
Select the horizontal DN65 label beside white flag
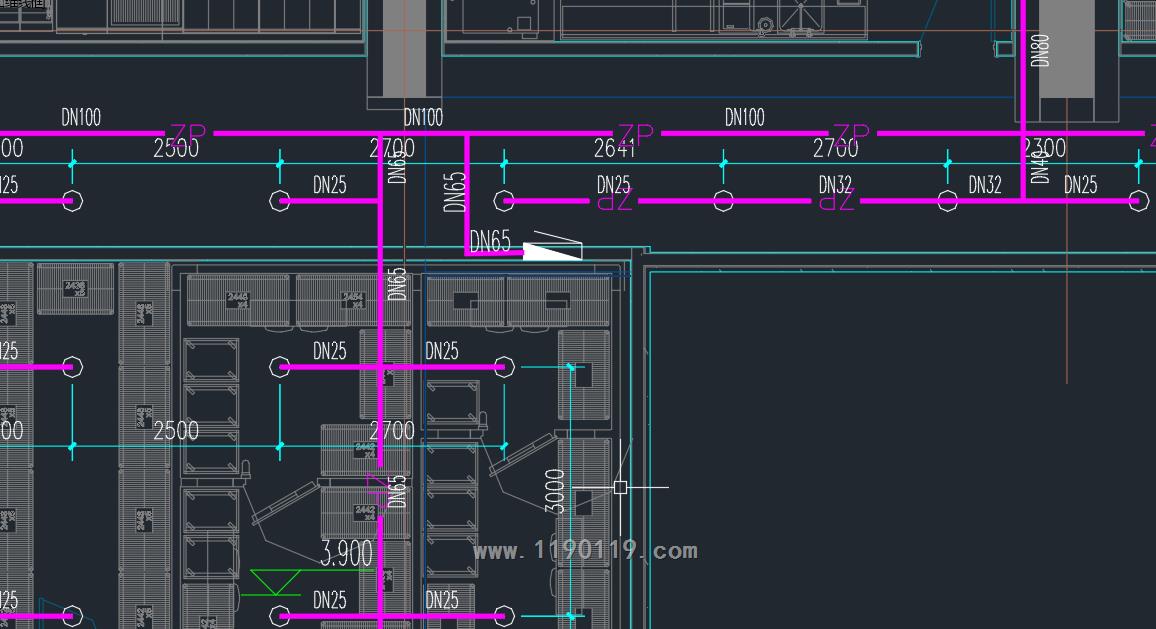tap(490, 242)
